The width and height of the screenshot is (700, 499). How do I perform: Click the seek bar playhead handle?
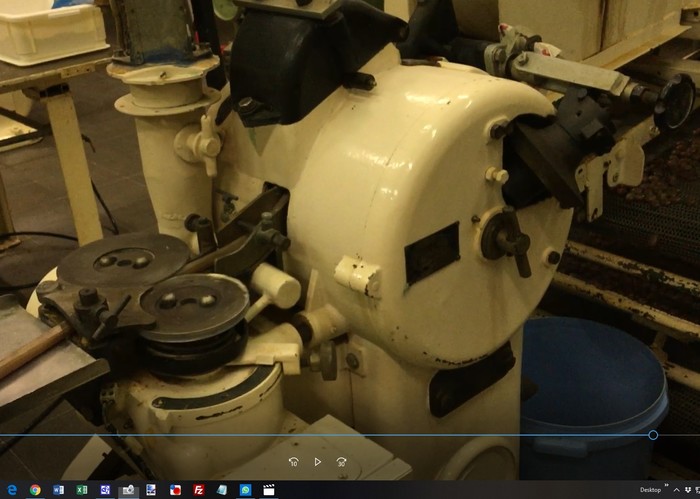pyautogui.click(x=653, y=435)
